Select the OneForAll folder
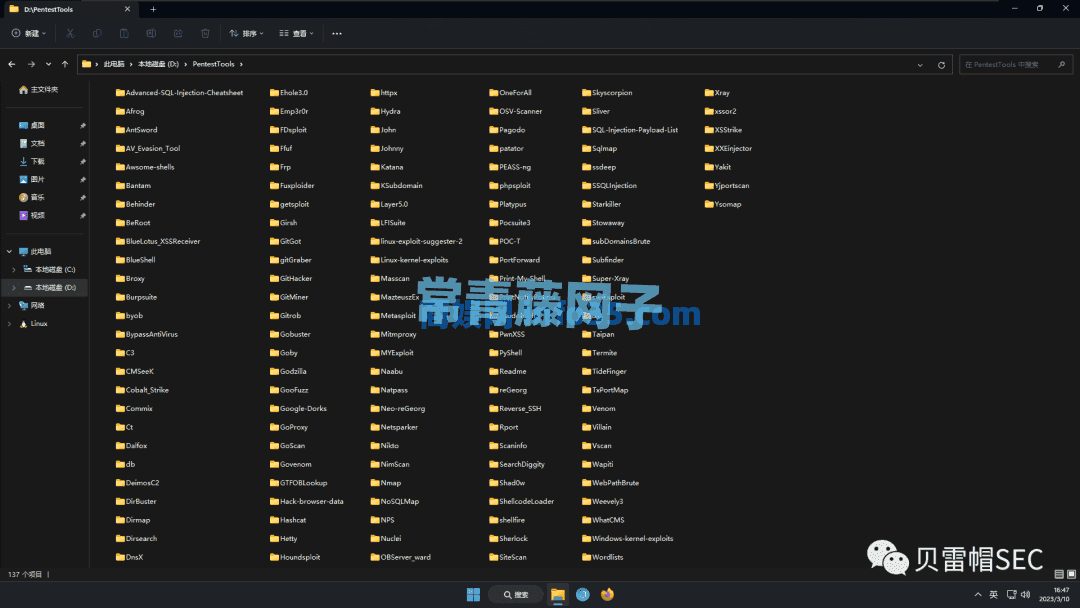Image resolution: width=1080 pixels, height=608 pixels. point(510,92)
